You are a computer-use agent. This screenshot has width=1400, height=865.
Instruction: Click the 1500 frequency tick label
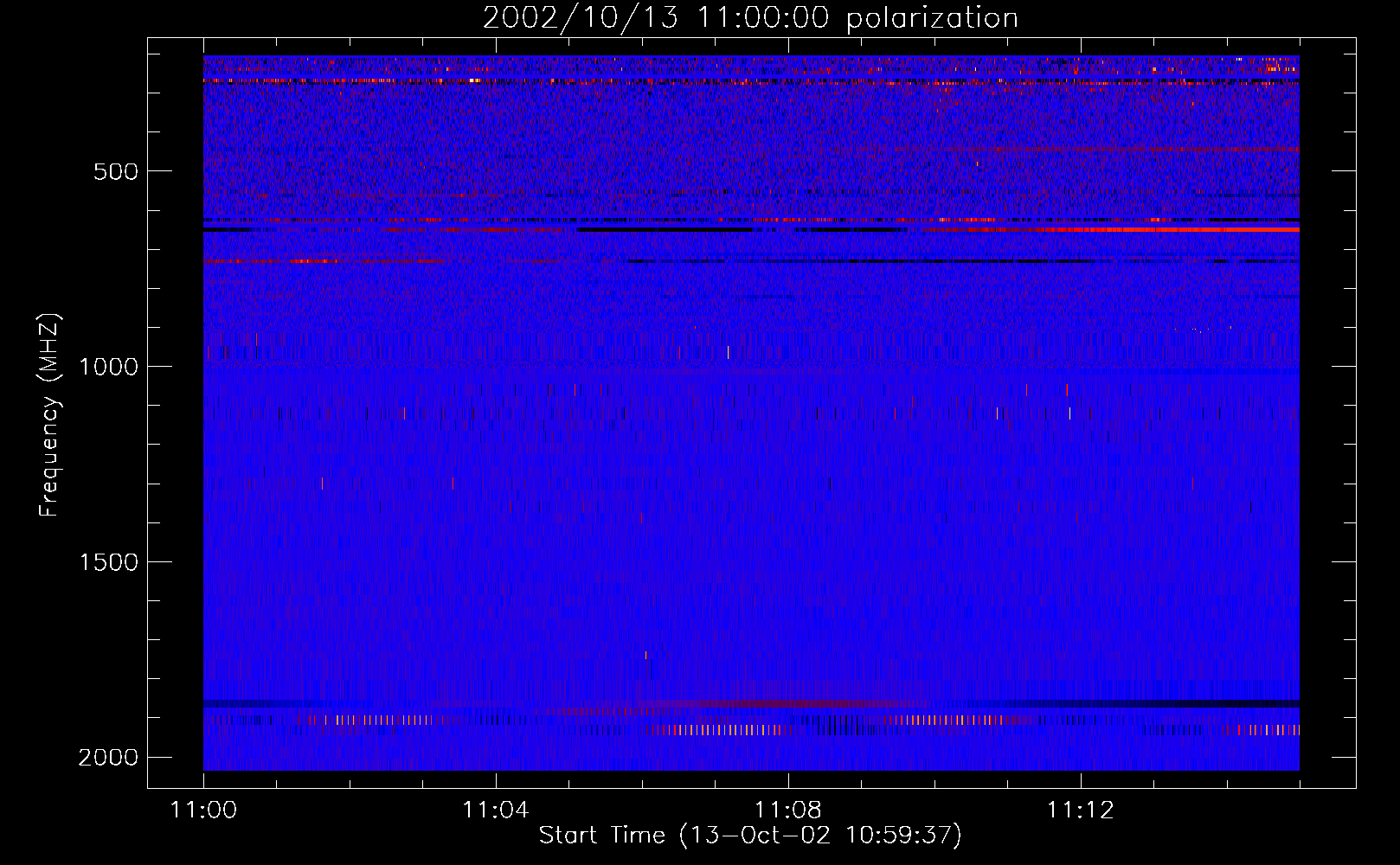108,562
